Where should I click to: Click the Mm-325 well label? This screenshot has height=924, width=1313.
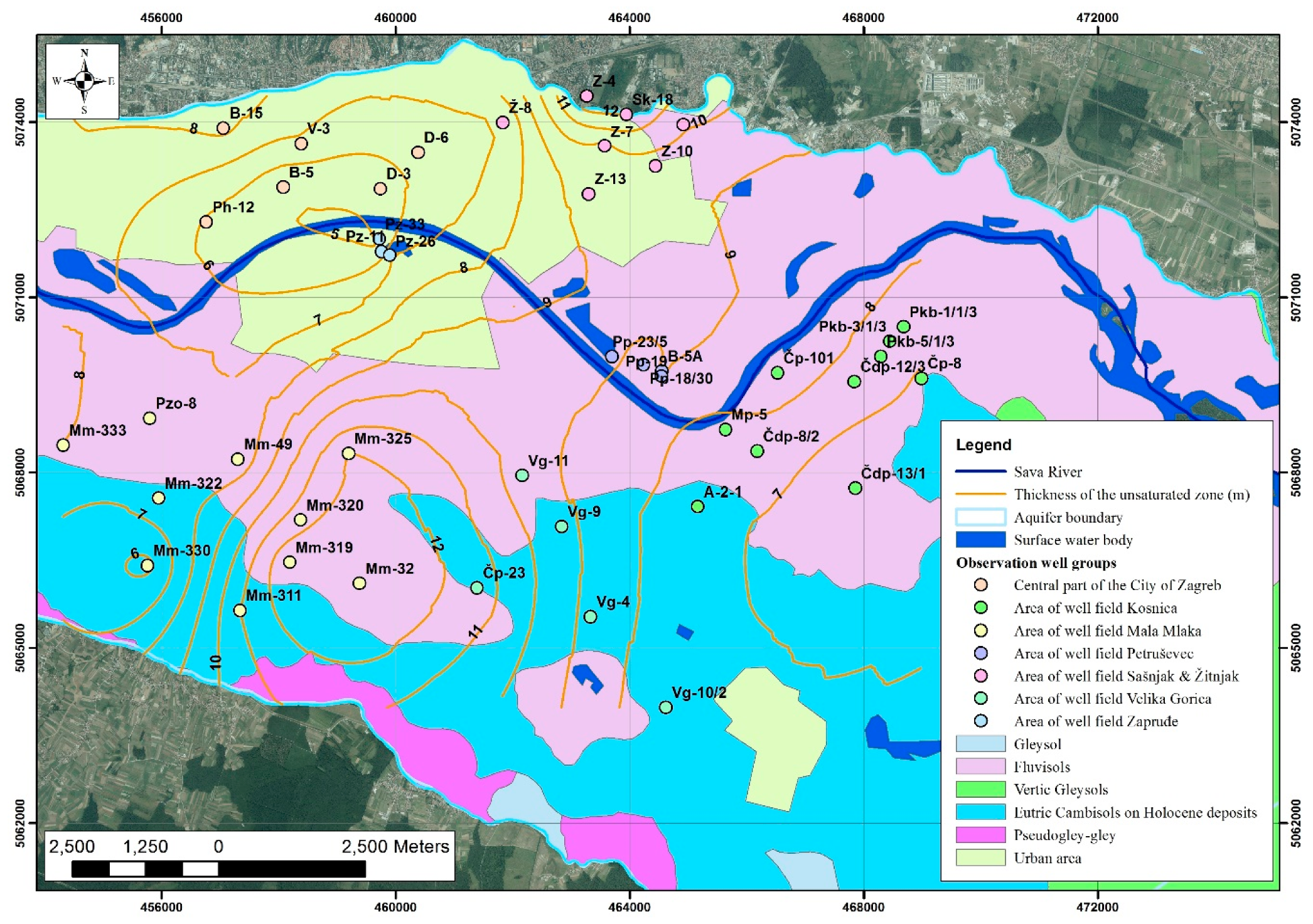383,439
